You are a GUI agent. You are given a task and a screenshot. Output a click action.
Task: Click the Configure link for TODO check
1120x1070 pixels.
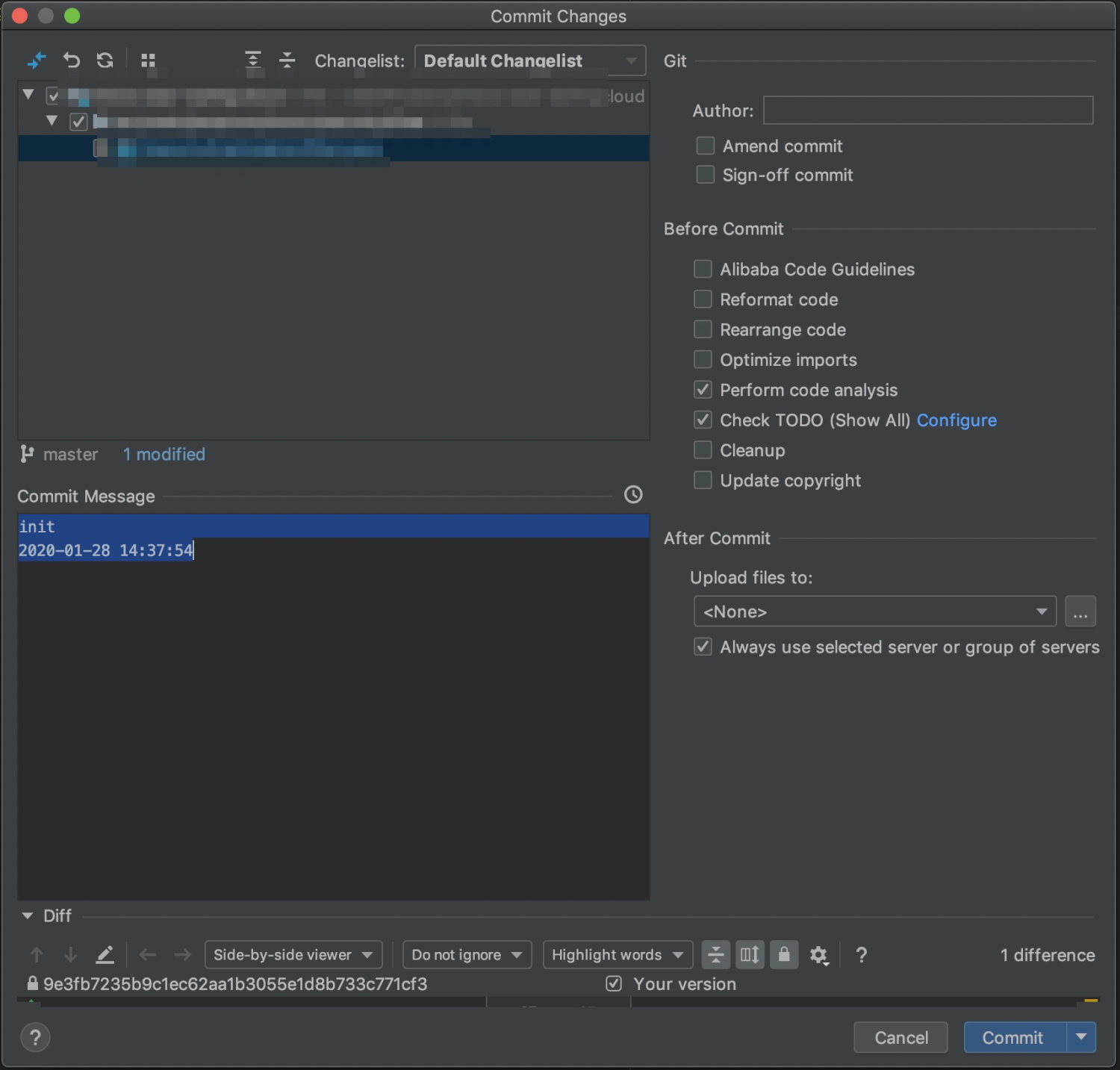pyautogui.click(x=956, y=420)
